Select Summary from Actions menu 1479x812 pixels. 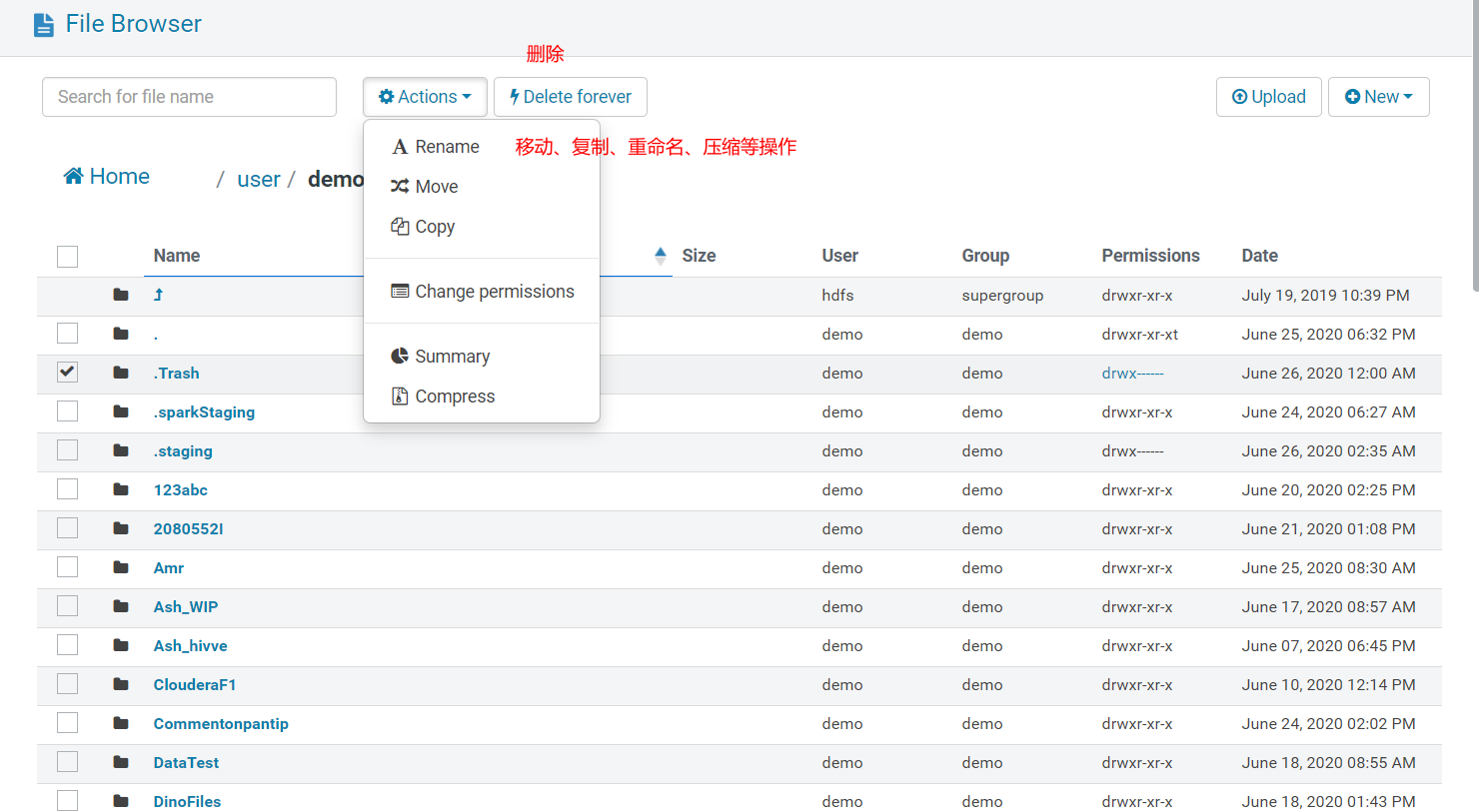click(x=482, y=357)
